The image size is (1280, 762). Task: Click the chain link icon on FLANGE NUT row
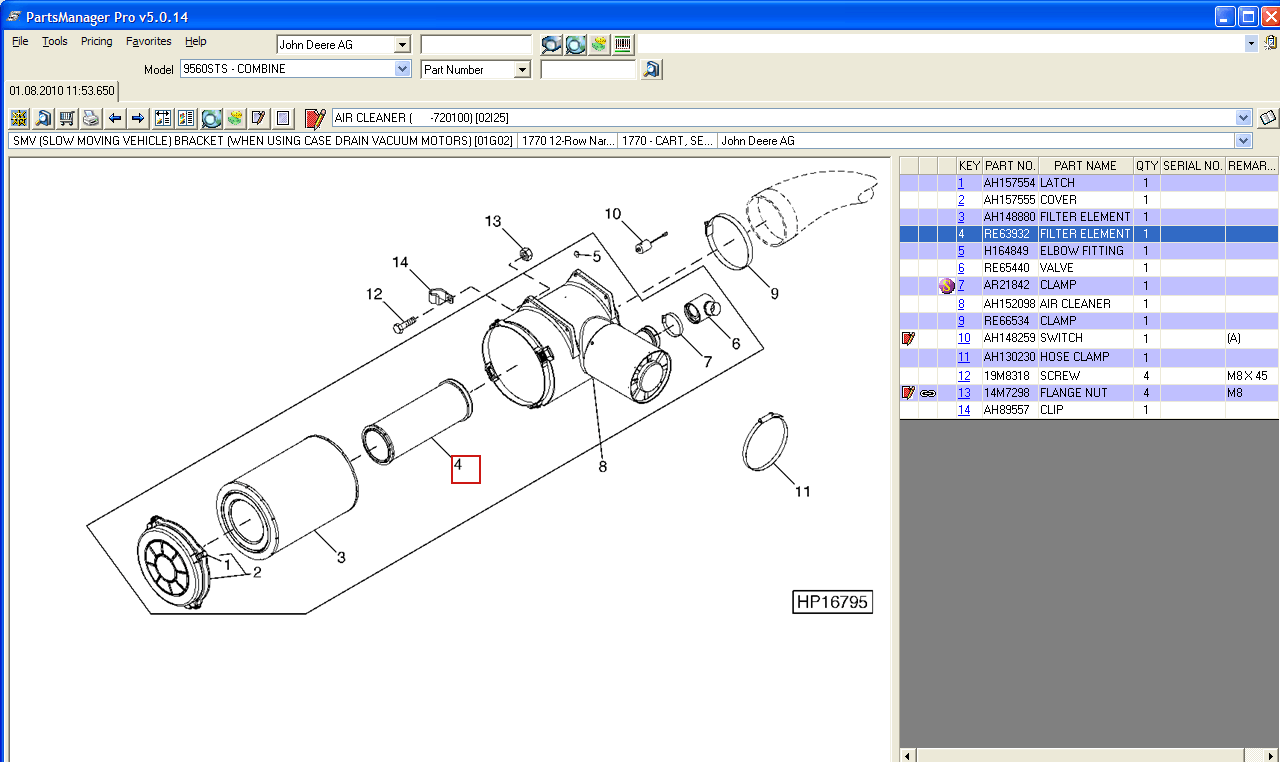[927, 393]
